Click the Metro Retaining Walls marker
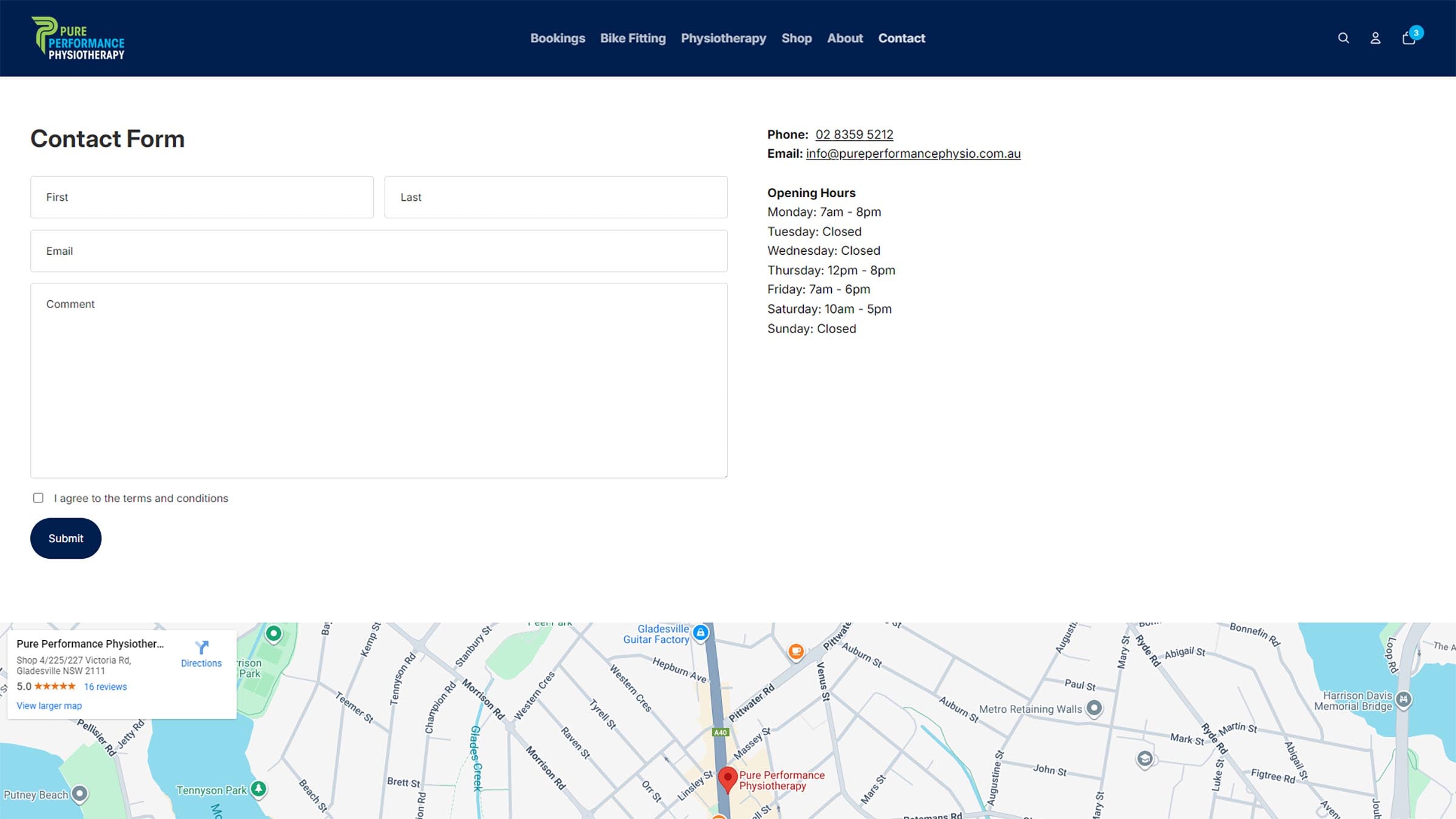The height and width of the screenshot is (819, 1456). click(x=1094, y=708)
